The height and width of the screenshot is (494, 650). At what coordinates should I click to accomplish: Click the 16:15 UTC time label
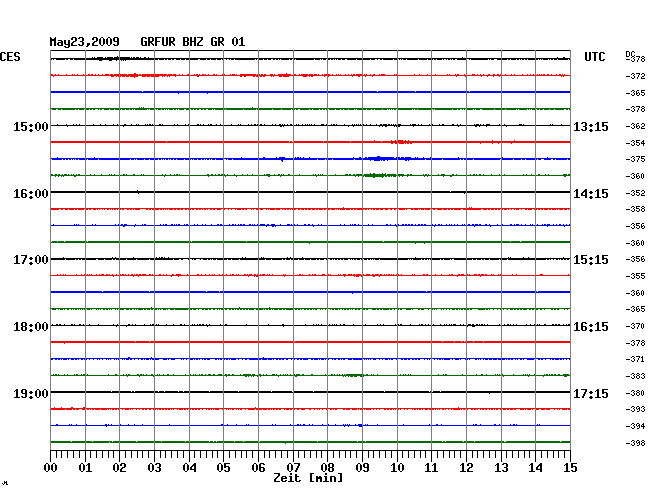[591, 327]
